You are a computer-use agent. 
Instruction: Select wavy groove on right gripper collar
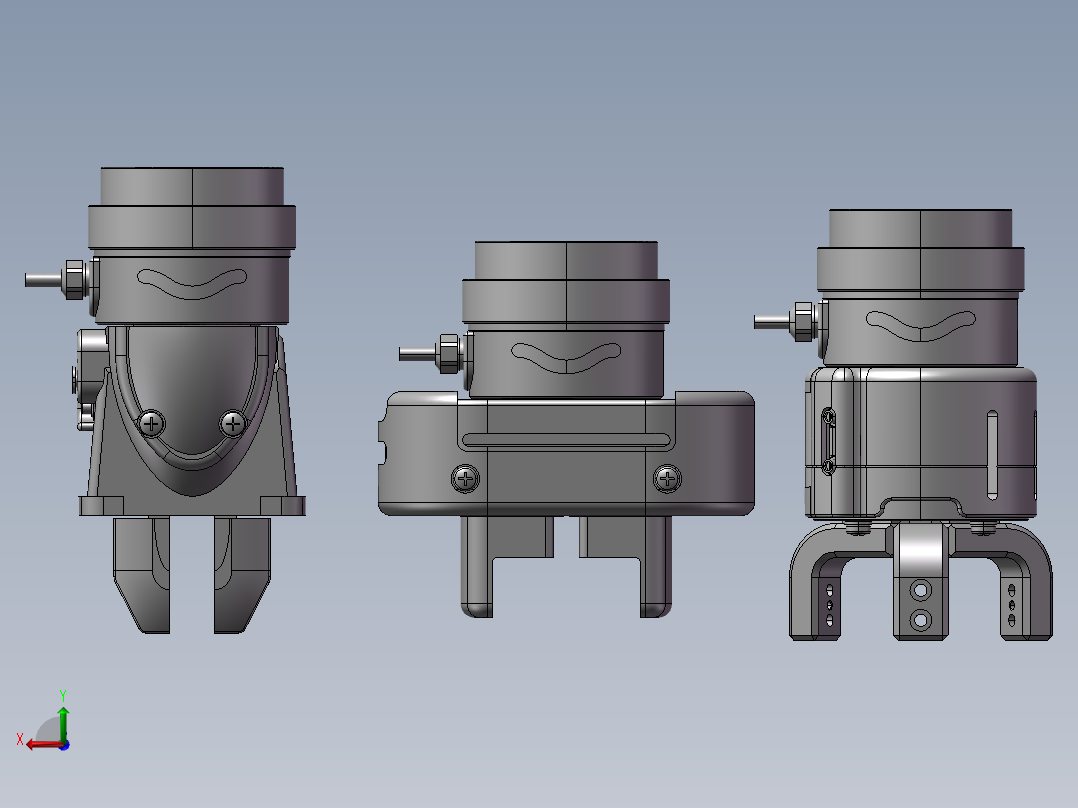click(x=921, y=325)
